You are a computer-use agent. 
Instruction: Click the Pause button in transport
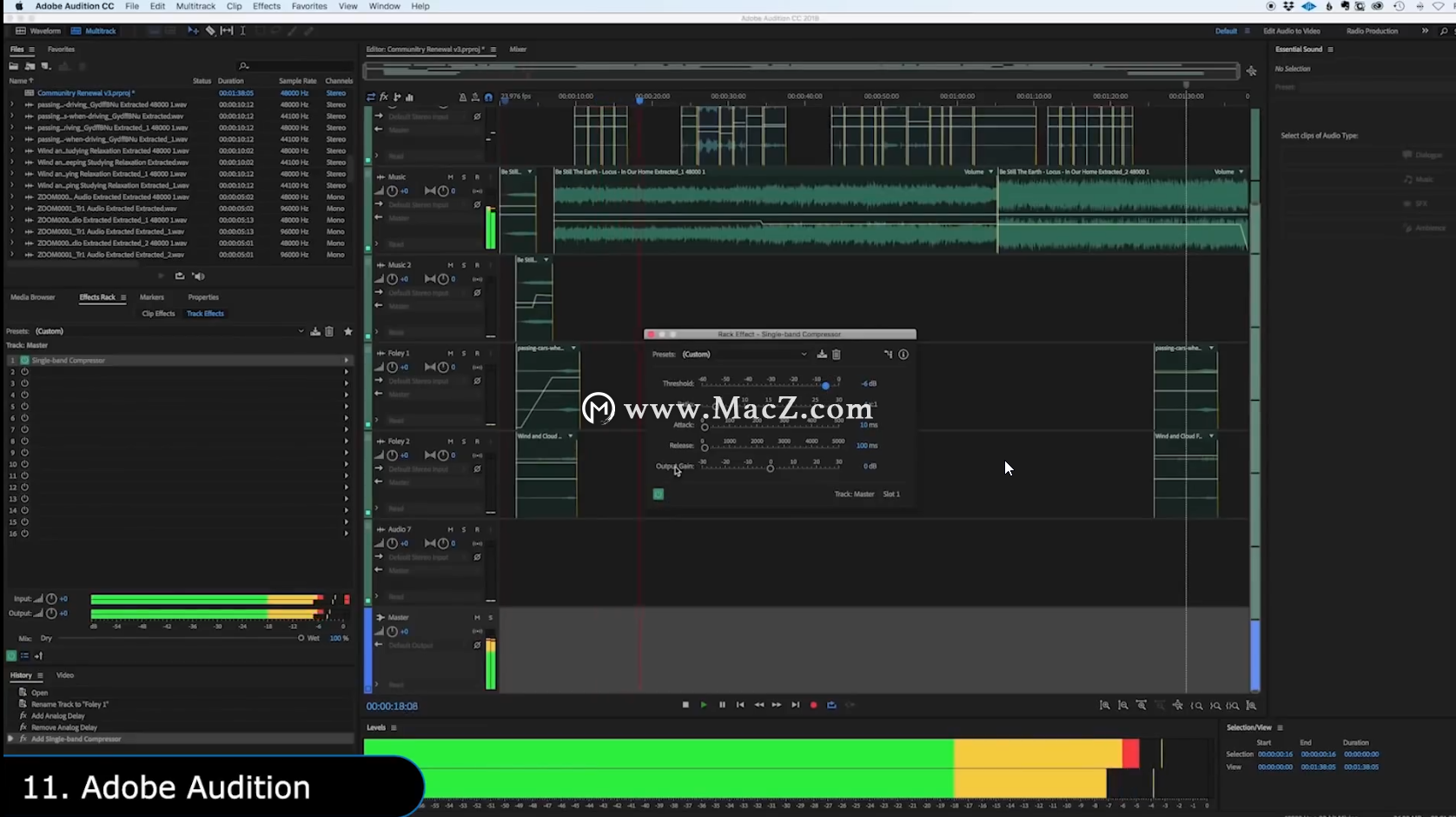(x=722, y=705)
